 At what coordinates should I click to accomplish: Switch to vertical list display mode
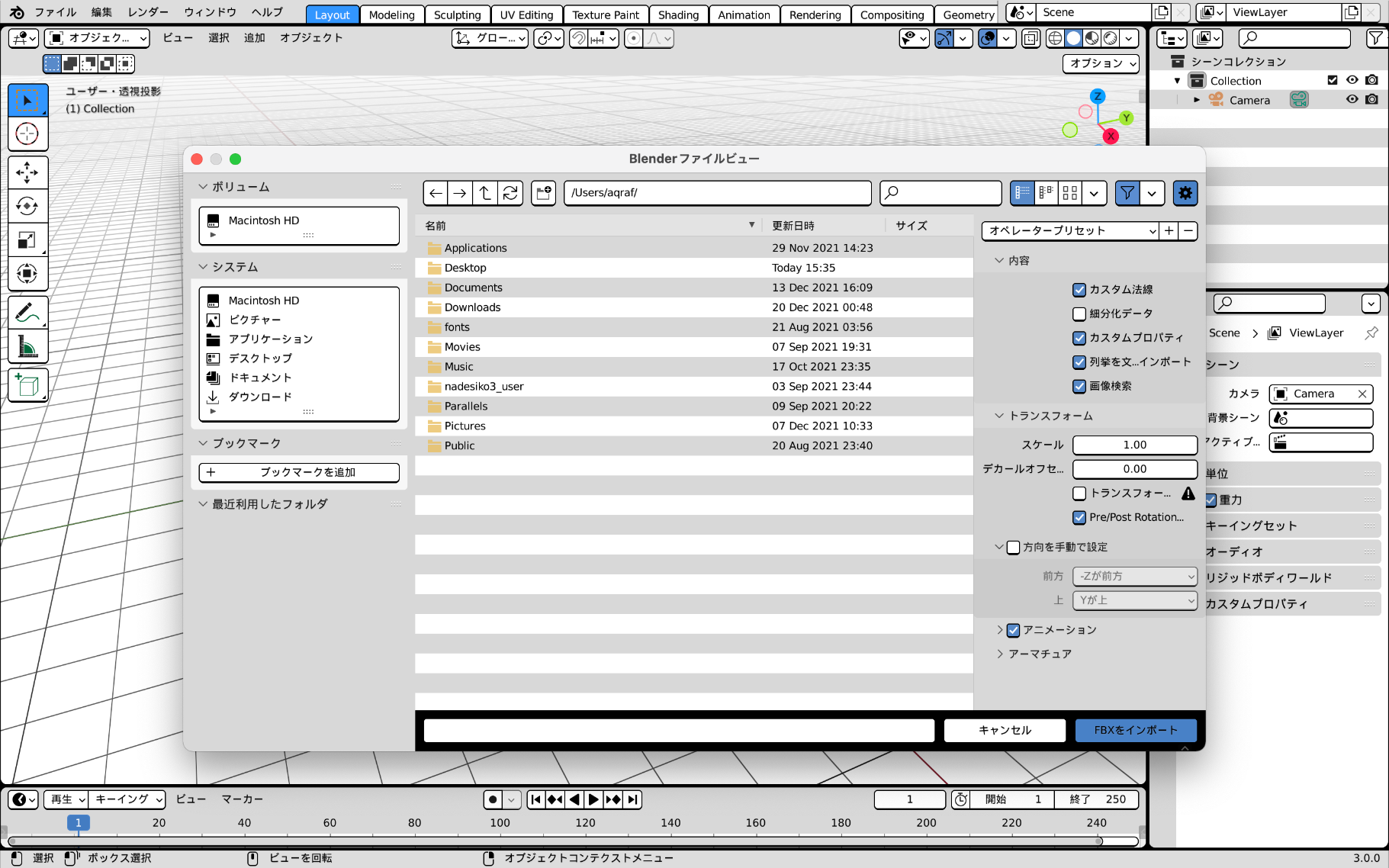tap(1022, 193)
